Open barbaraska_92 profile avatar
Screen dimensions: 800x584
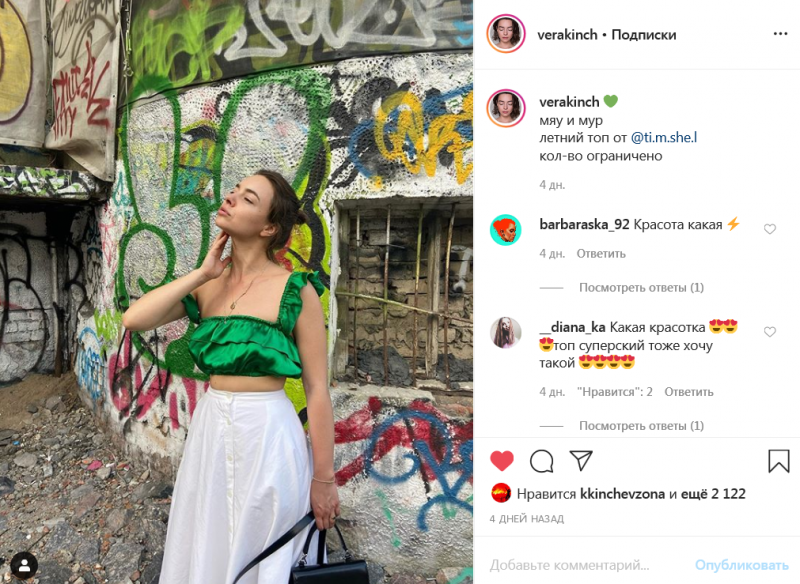[x=506, y=230]
